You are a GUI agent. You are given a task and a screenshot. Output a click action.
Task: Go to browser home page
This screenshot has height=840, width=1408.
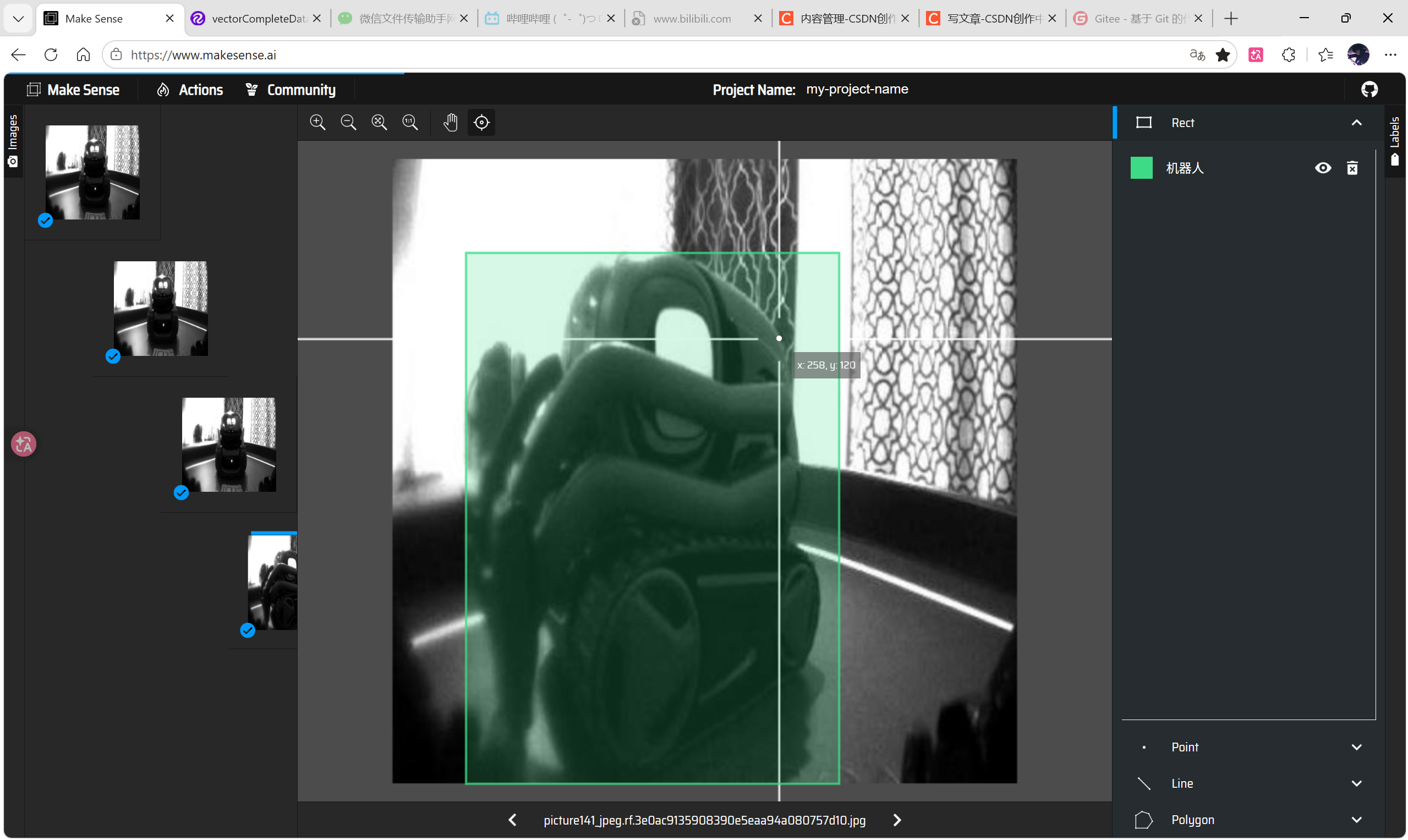pyautogui.click(x=83, y=55)
